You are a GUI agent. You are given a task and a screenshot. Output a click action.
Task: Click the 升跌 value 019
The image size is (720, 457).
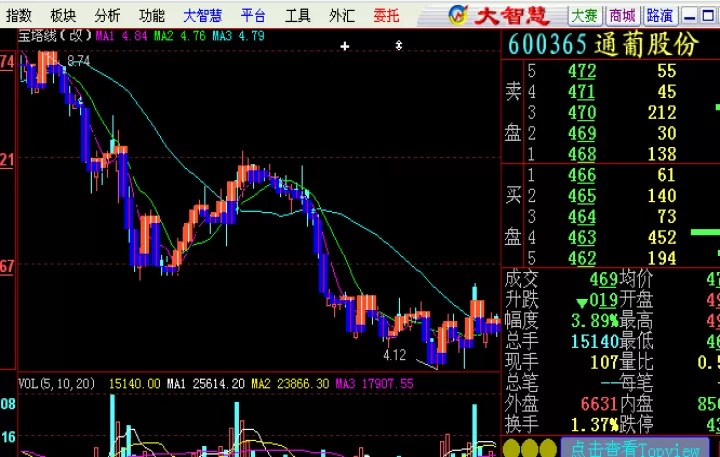pos(604,300)
